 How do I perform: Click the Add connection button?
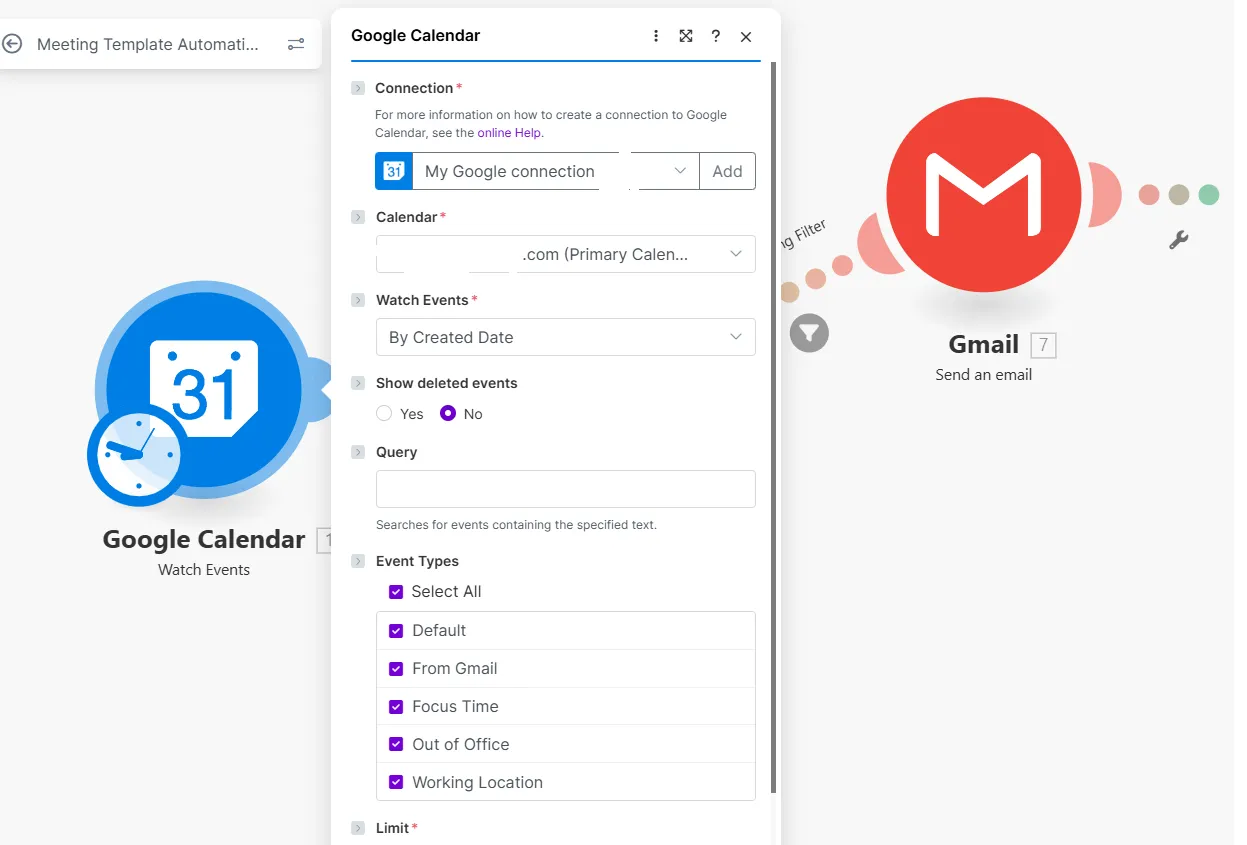tap(727, 171)
